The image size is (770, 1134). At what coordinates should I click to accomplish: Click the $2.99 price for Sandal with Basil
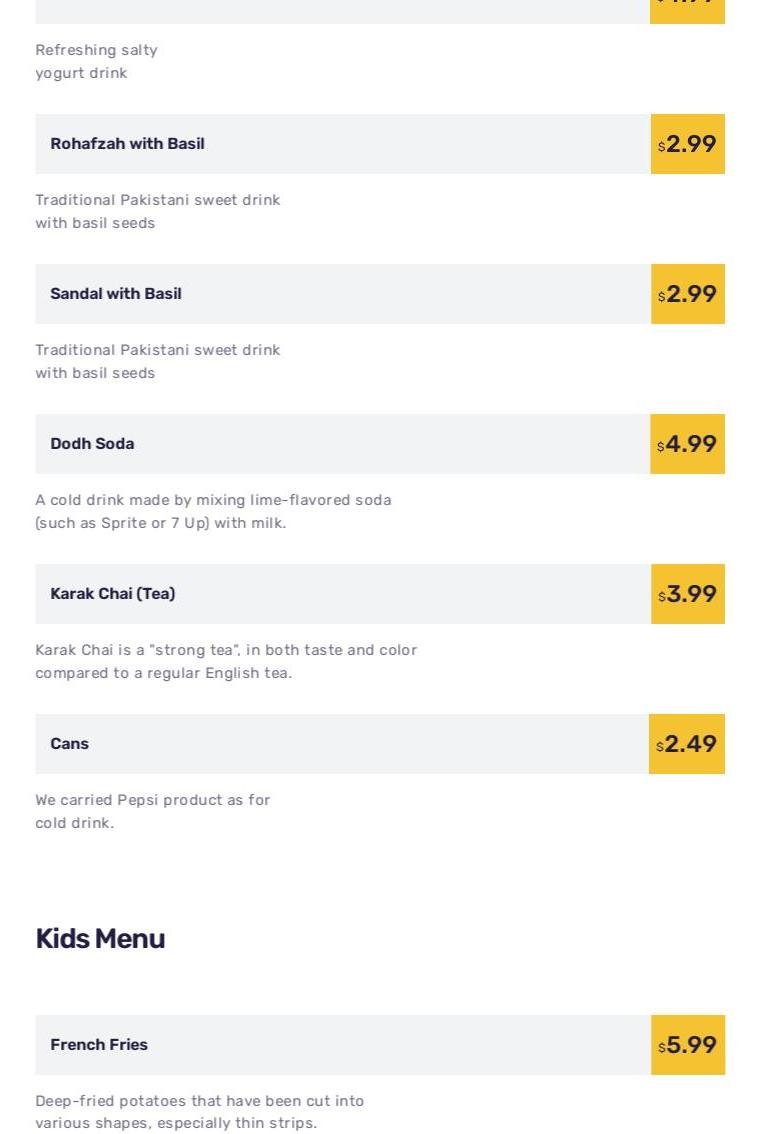click(x=688, y=294)
